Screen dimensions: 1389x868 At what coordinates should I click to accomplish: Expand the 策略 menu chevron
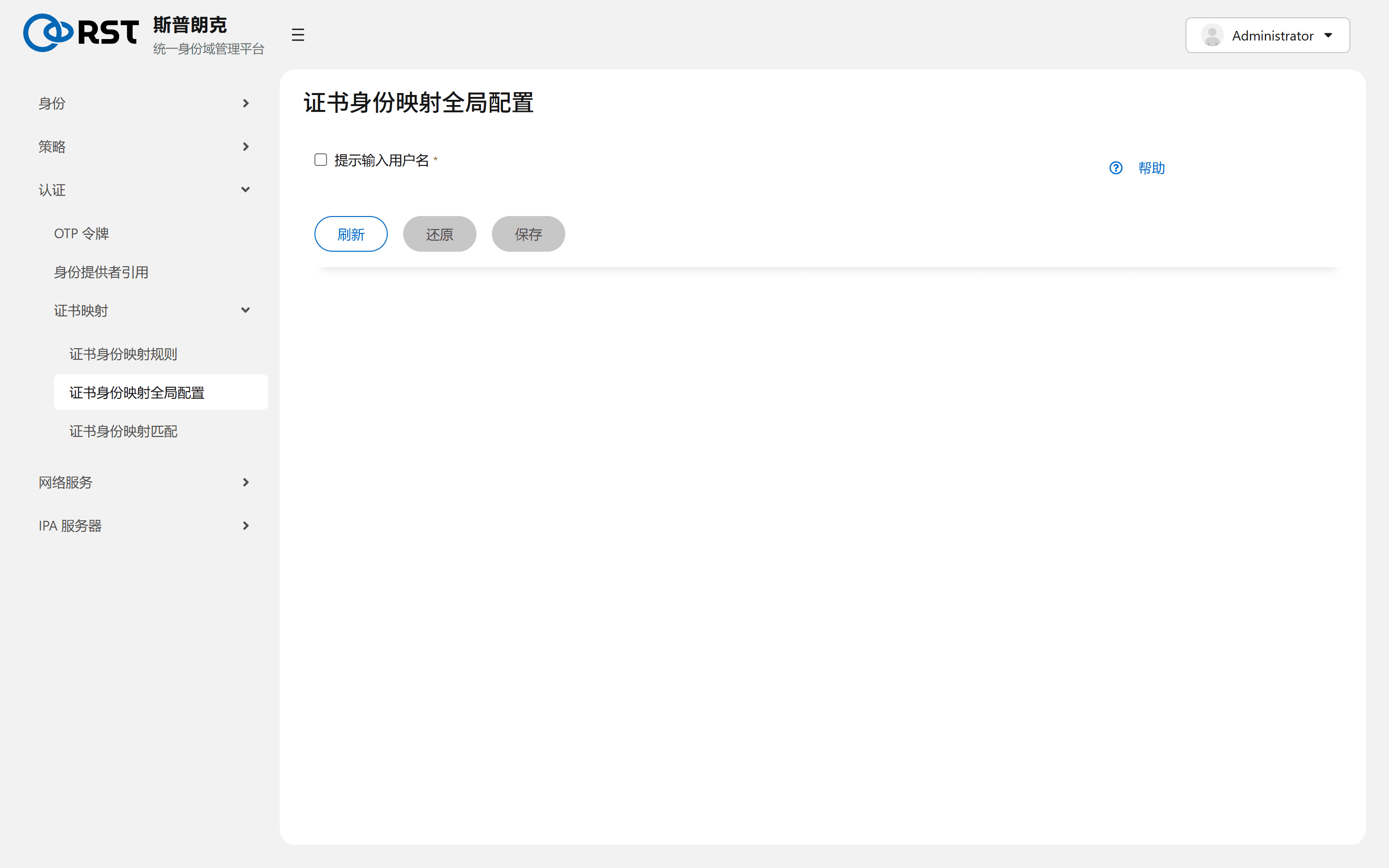tap(245, 147)
